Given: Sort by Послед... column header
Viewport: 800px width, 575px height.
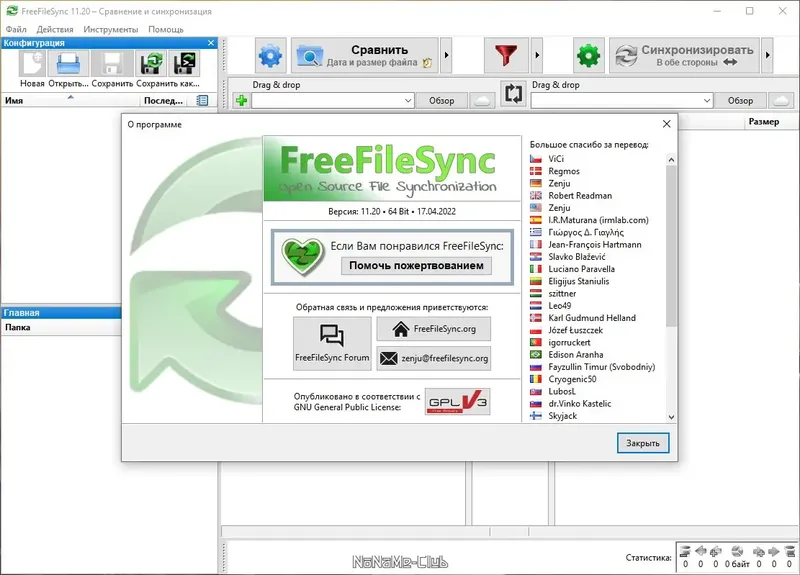Looking at the screenshot, I should coord(163,101).
